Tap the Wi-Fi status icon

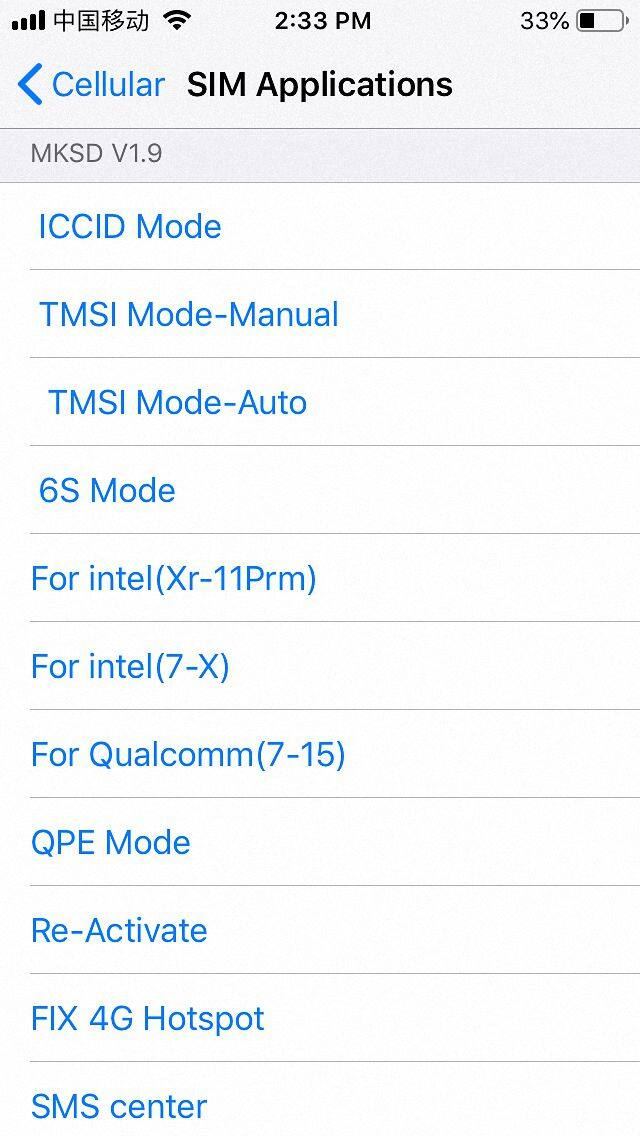[178, 20]
